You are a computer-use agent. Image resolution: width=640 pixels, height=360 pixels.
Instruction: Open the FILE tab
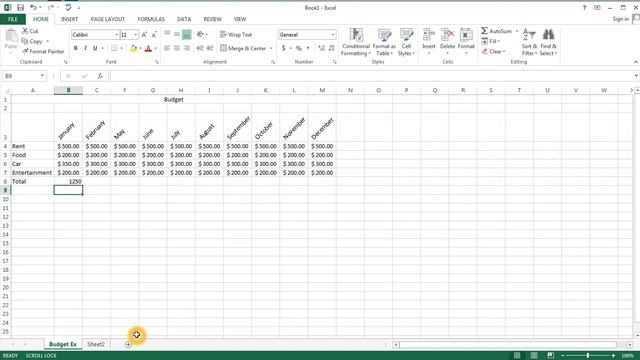13,19
